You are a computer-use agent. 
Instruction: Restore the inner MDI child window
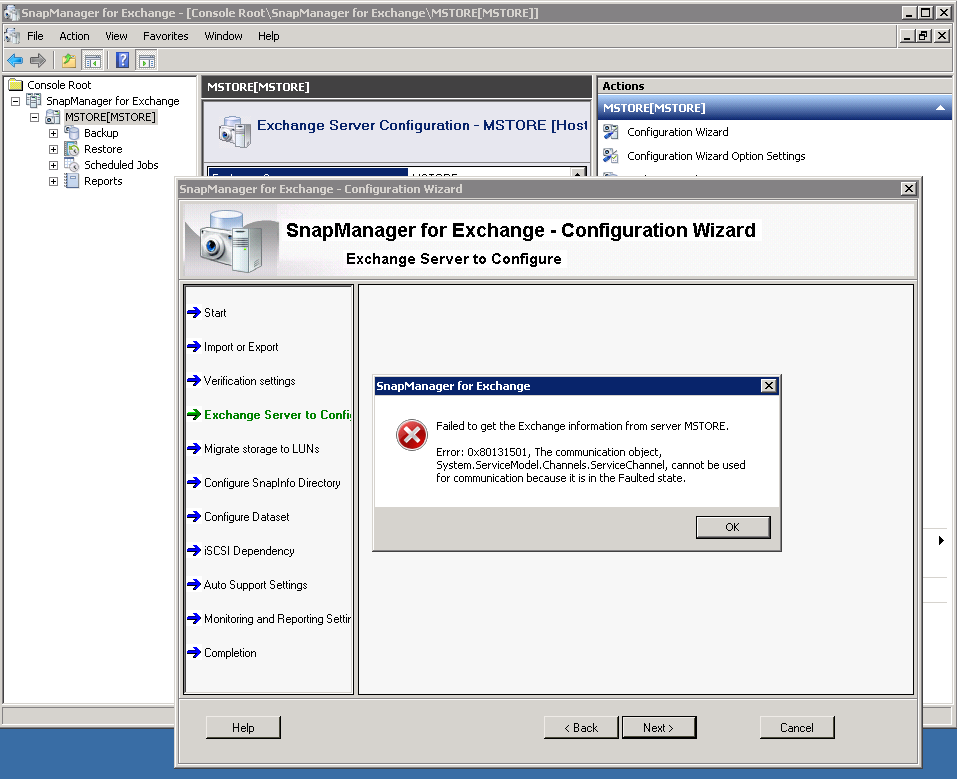pyautogui.click(x=923, y=36)
